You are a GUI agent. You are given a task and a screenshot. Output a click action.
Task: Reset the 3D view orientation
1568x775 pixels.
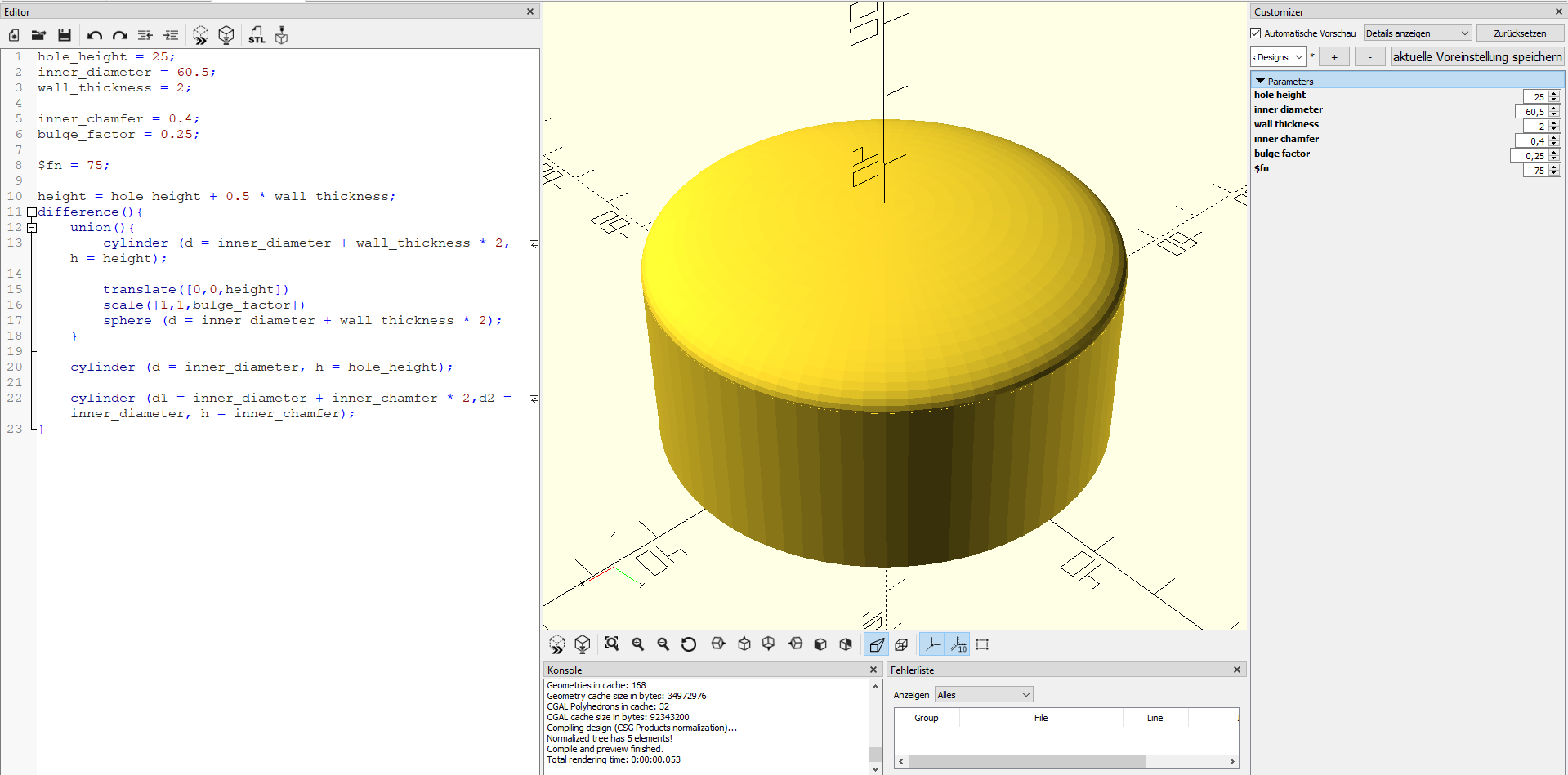[688, 644]
